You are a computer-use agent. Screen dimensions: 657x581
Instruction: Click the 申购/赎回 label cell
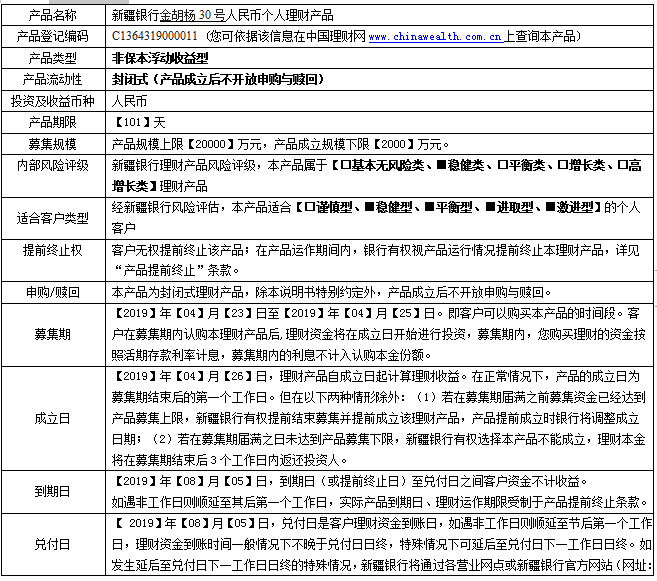click(x=53, y=292)
